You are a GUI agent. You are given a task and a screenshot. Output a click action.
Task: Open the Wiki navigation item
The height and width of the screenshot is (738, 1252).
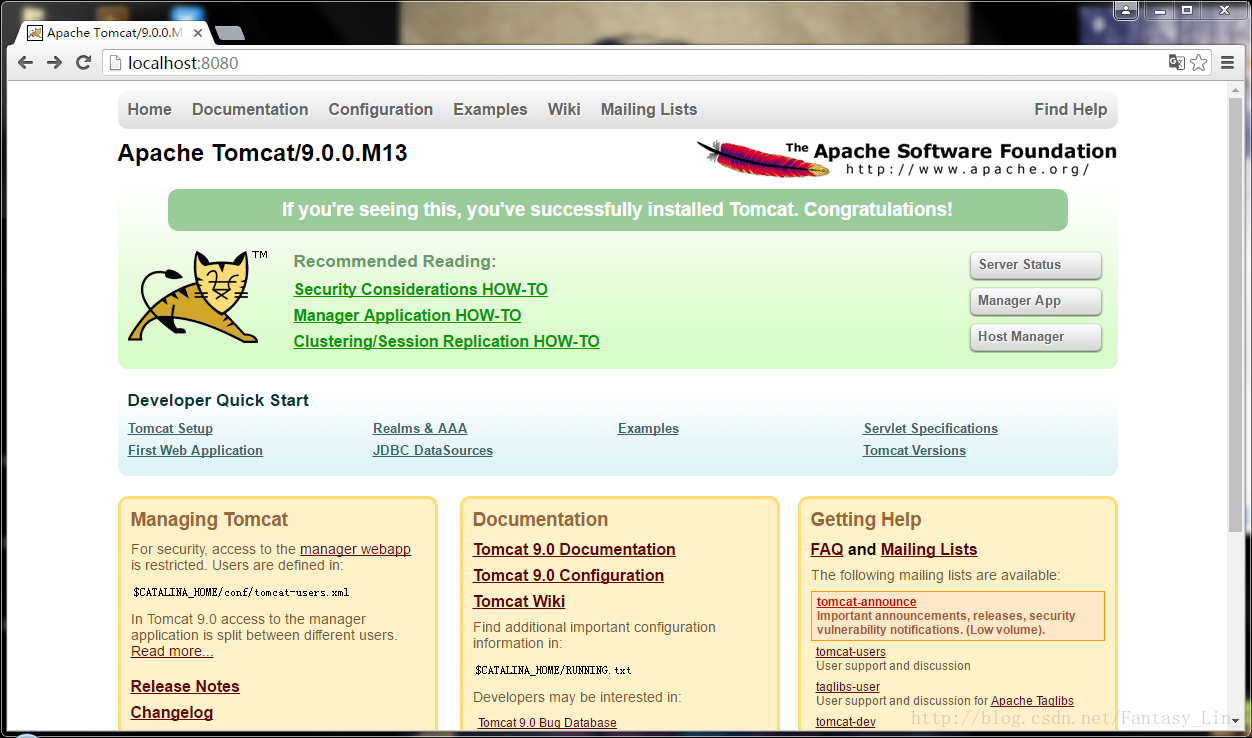(564, 110)
